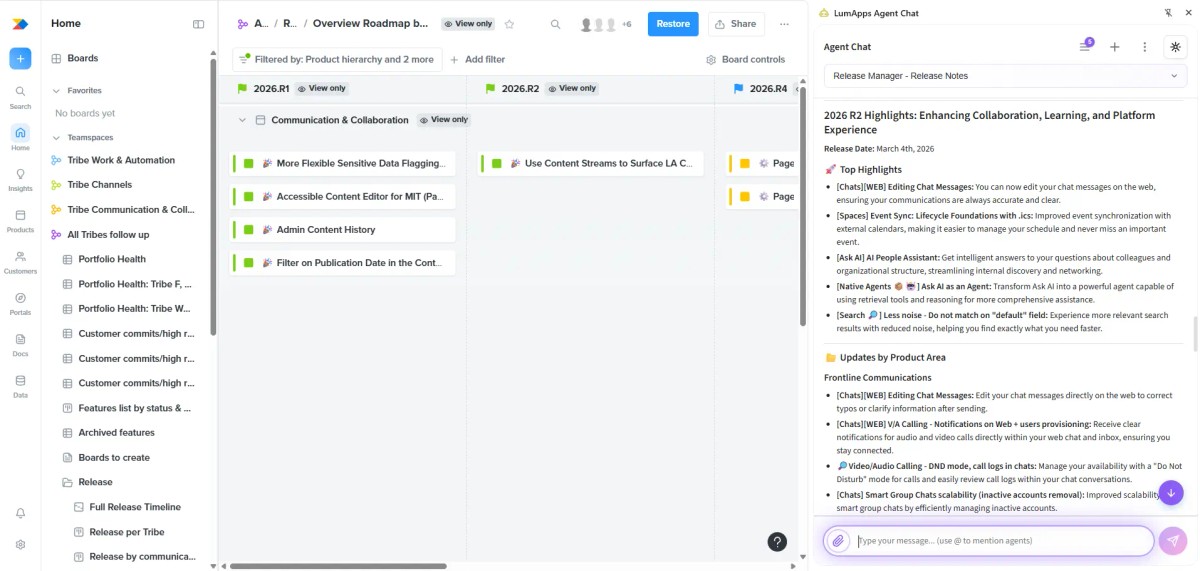
Task: Open More Flexible Sensitive Data Flagging card
Action: tap(343, 163)
